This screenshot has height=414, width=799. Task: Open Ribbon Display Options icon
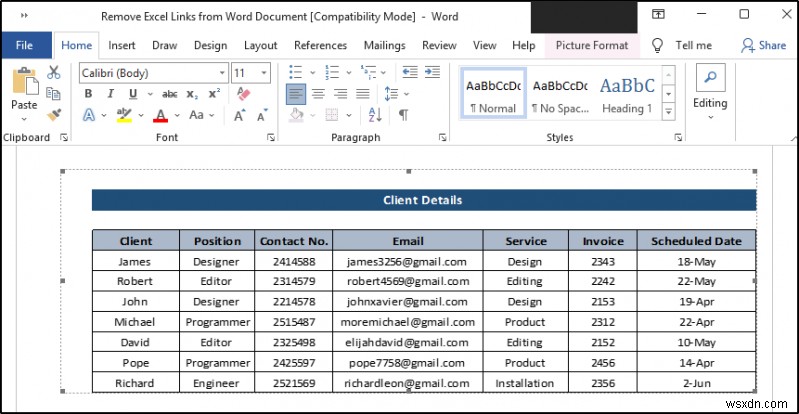coord(658,14)
